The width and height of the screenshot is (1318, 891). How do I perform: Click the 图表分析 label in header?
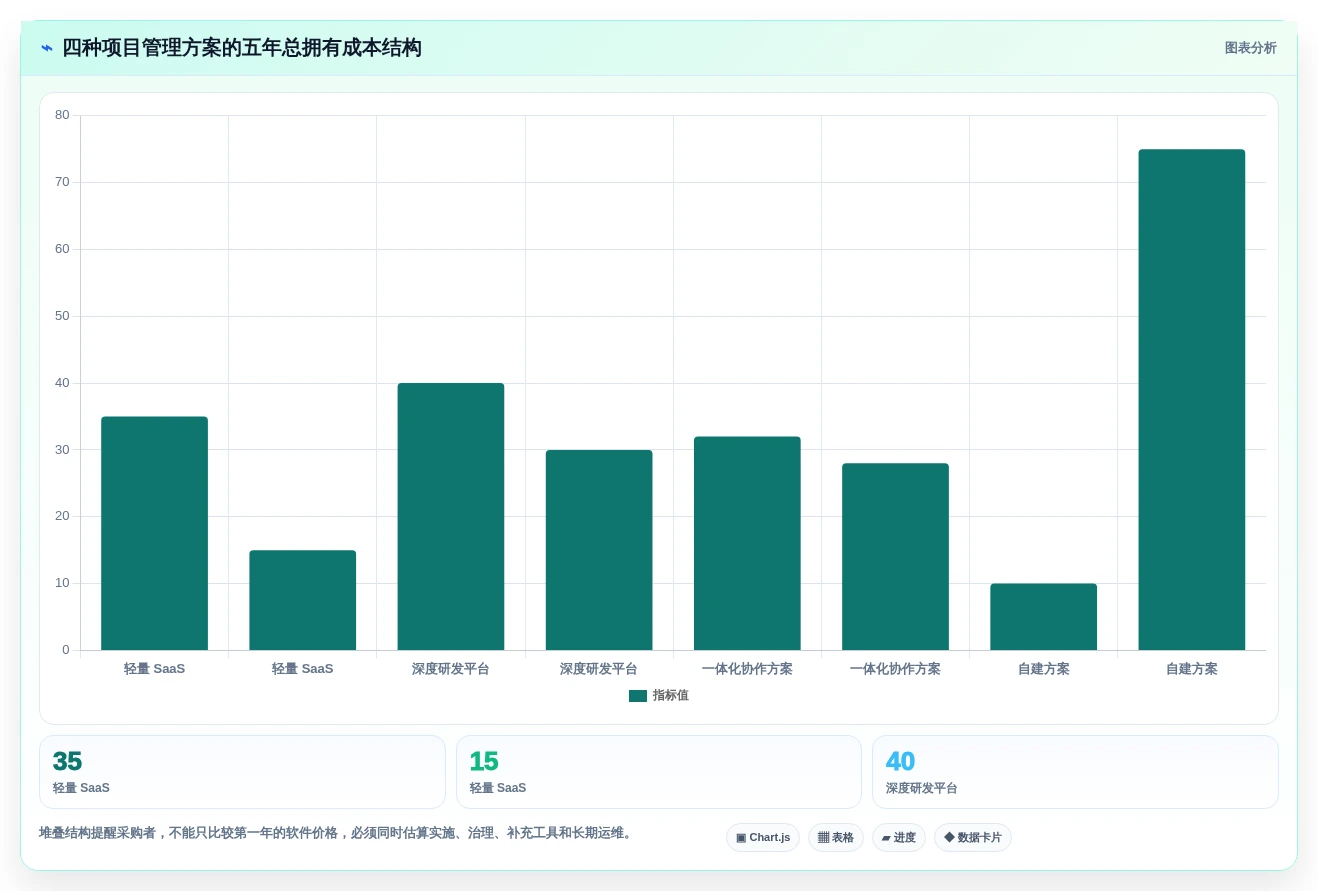(1250, 48)
